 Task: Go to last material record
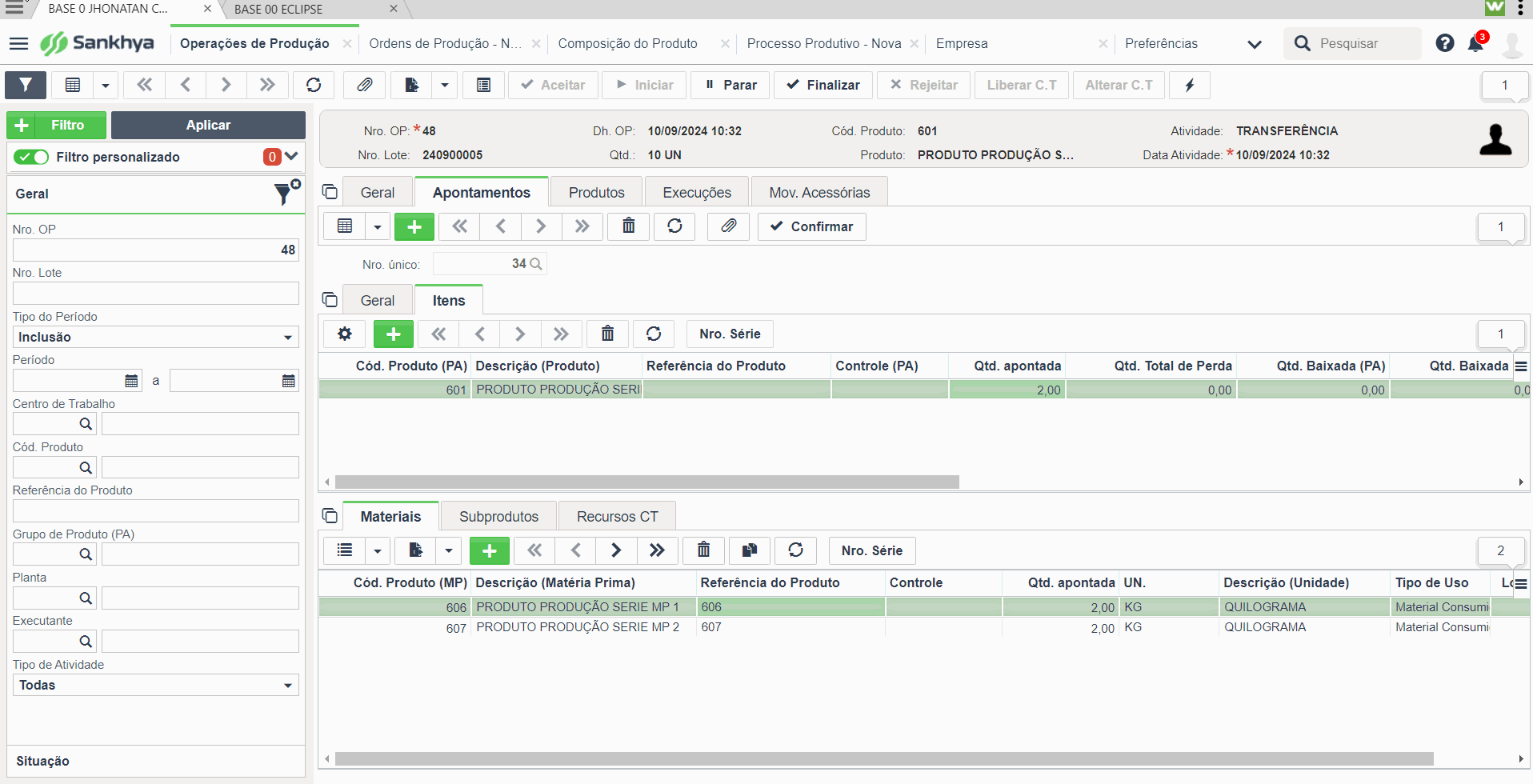point(658,550)
